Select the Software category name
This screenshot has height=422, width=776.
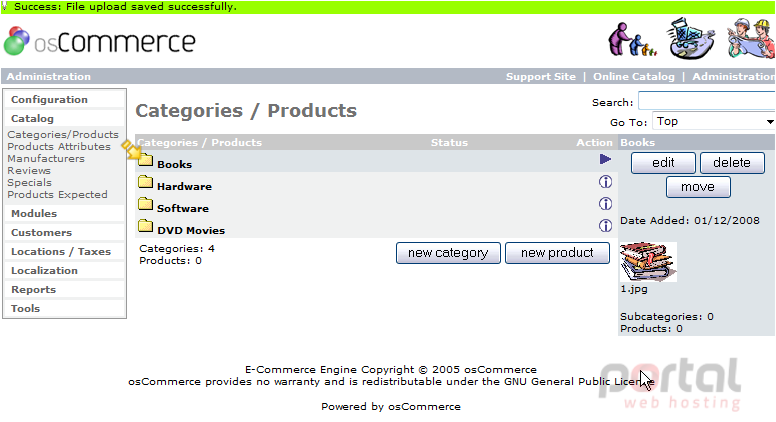(183, 208)
